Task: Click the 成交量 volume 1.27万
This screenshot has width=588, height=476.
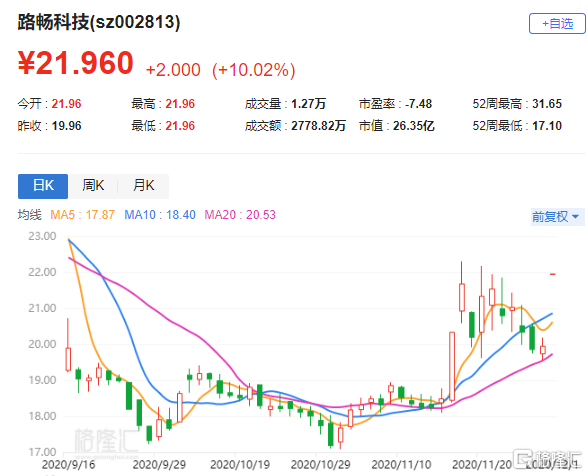Action: click(309, 104)
